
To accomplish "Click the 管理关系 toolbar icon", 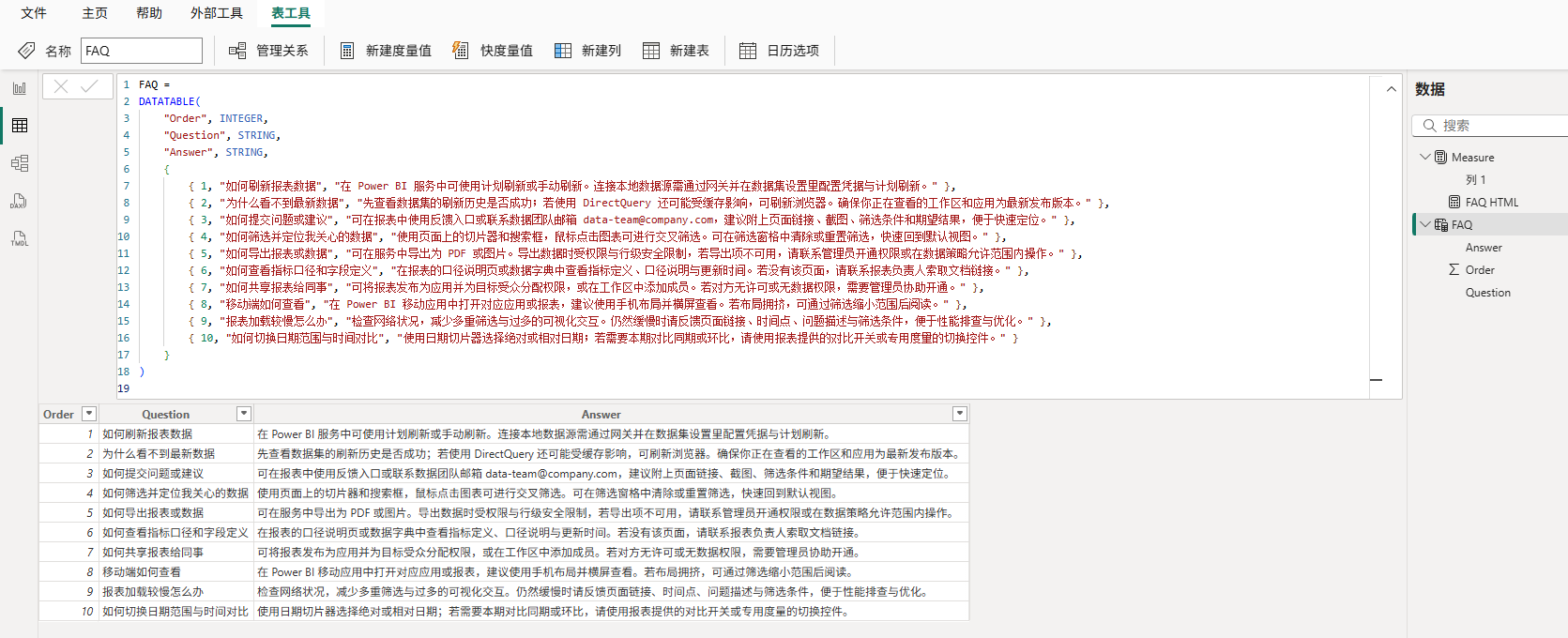I will pyautogui.click(x=238, y=51).
